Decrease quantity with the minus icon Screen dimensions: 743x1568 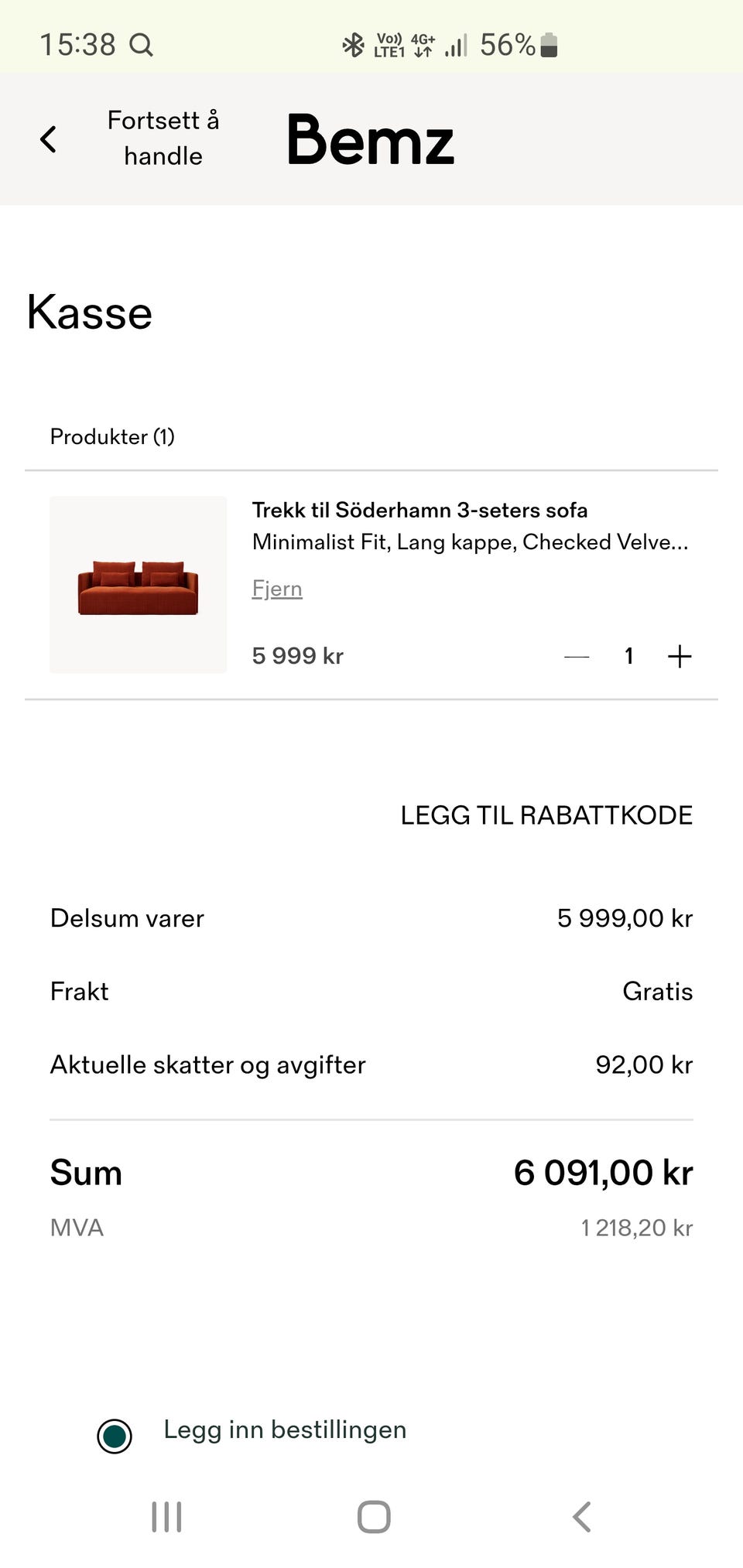point(577,657)
